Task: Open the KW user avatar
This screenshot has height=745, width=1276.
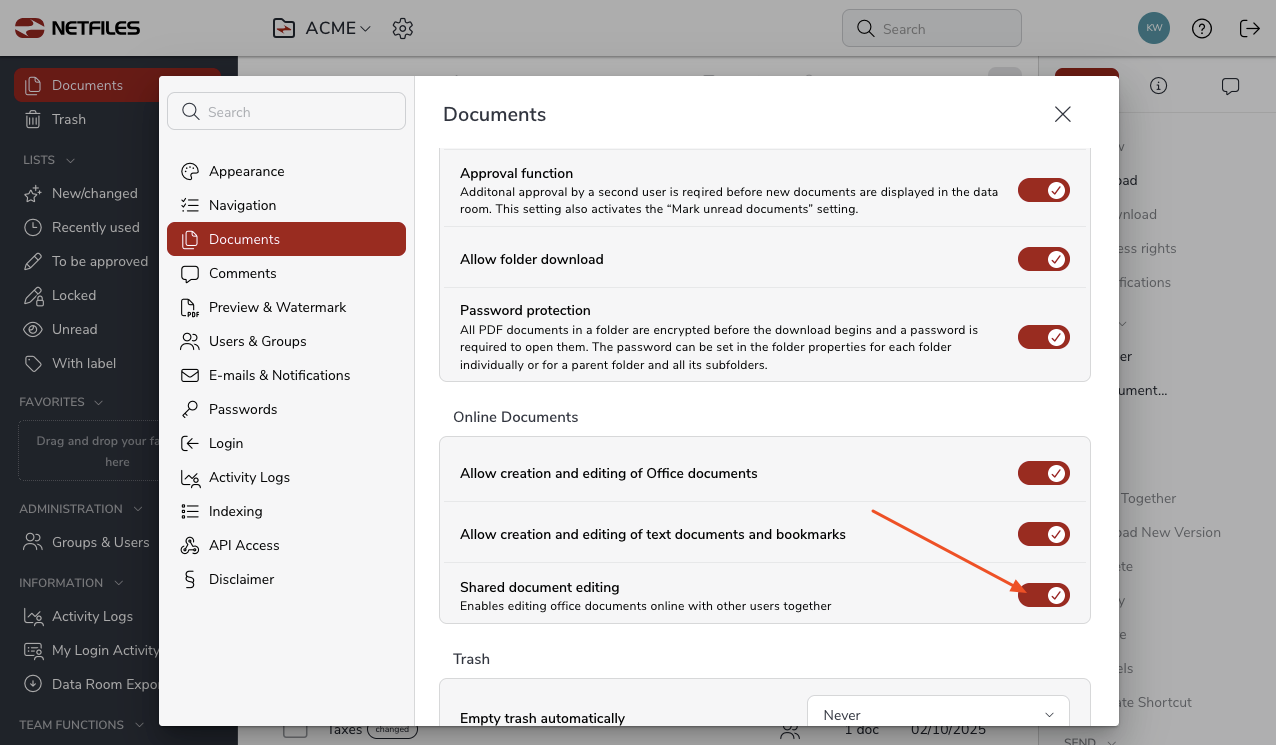Action: [x=1154, y=28]
